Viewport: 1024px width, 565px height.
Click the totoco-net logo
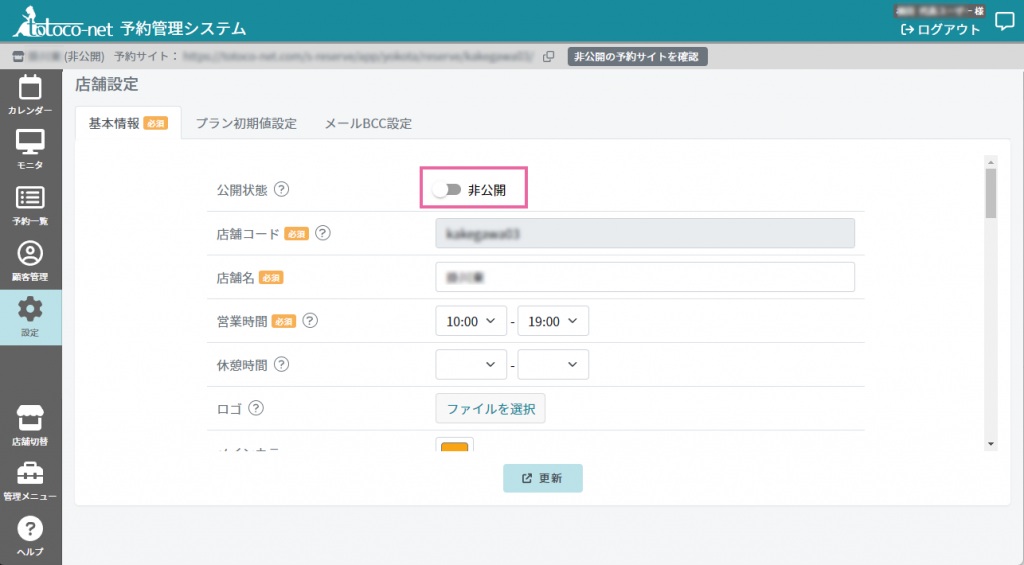[x=63, y=22]
